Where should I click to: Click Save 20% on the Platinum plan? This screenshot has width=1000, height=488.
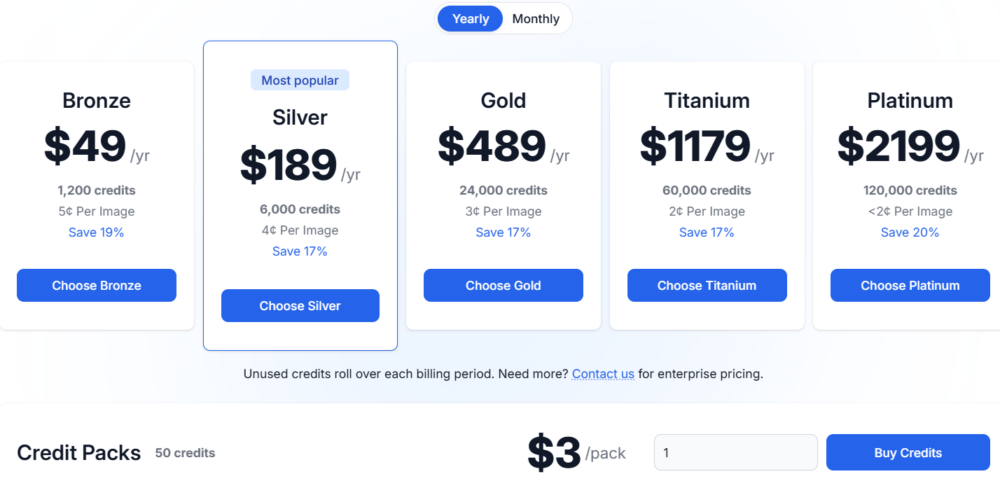pyautogui.click(x=910, y=232)
